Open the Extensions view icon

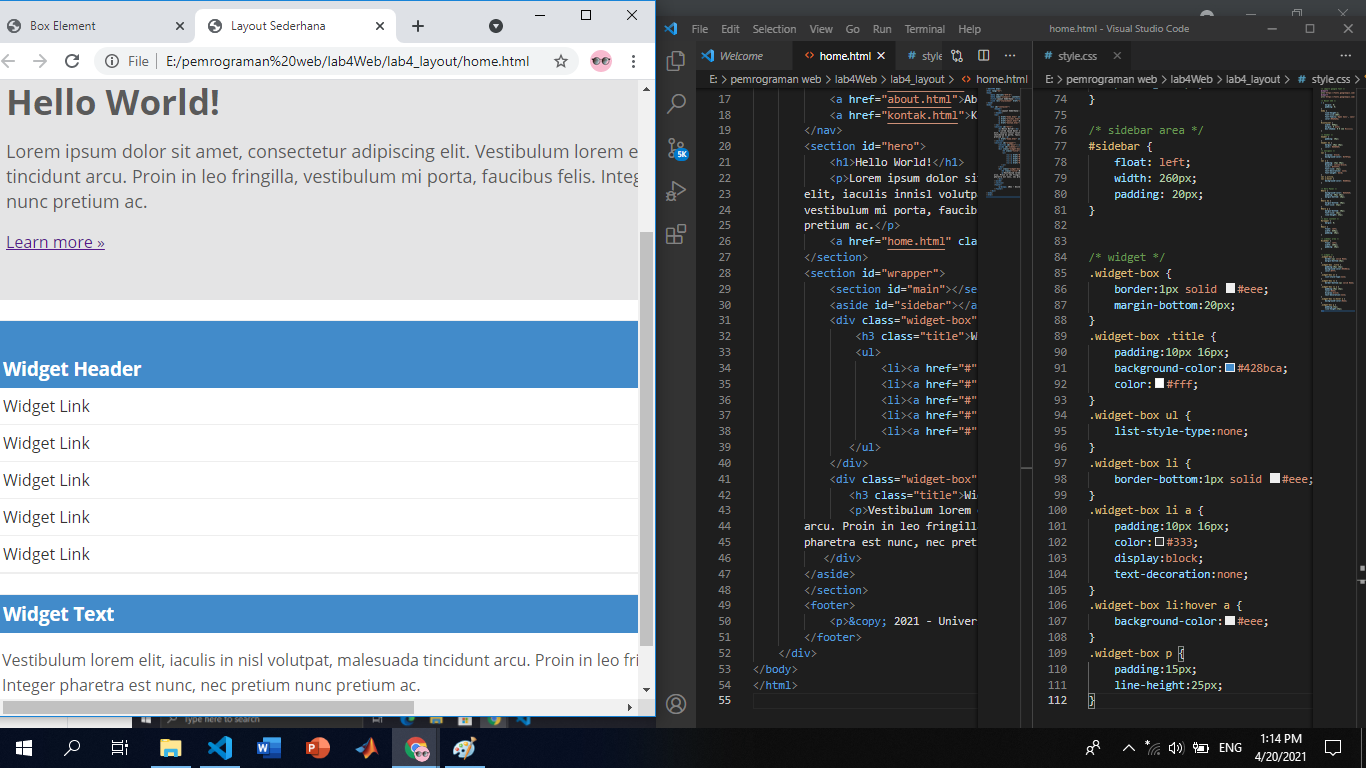[x=676, y=234]
